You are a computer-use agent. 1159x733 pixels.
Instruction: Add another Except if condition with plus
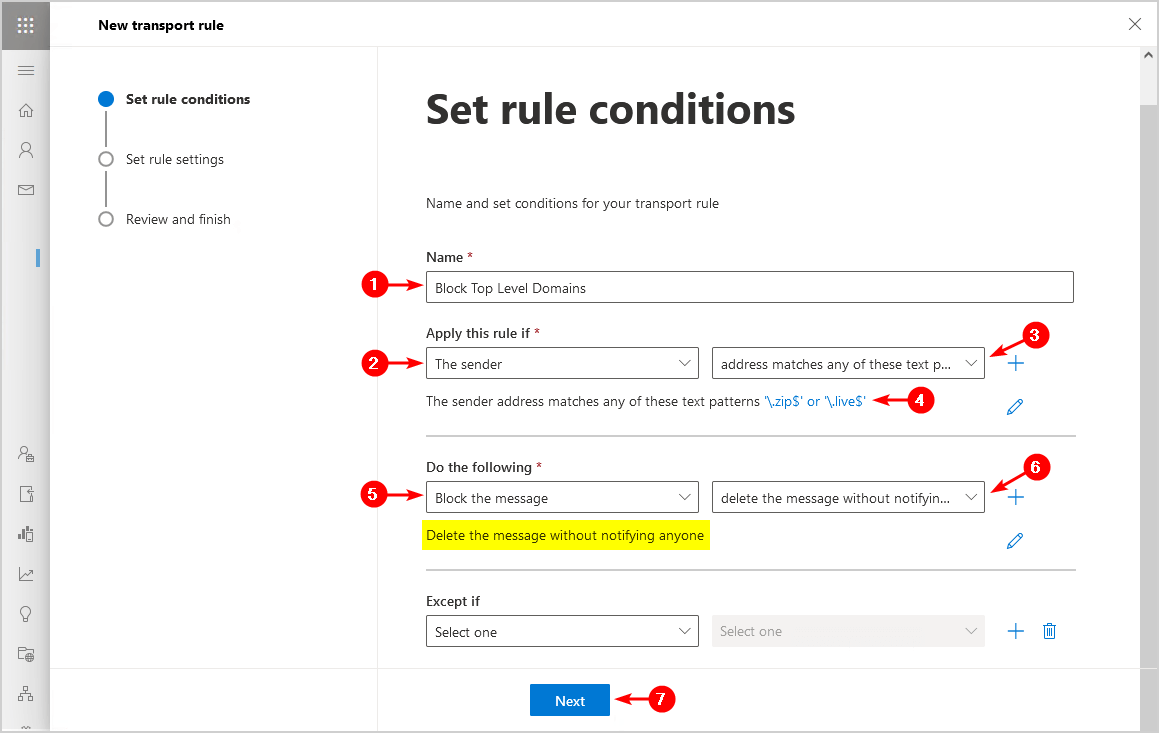(x=1016, y=631)
